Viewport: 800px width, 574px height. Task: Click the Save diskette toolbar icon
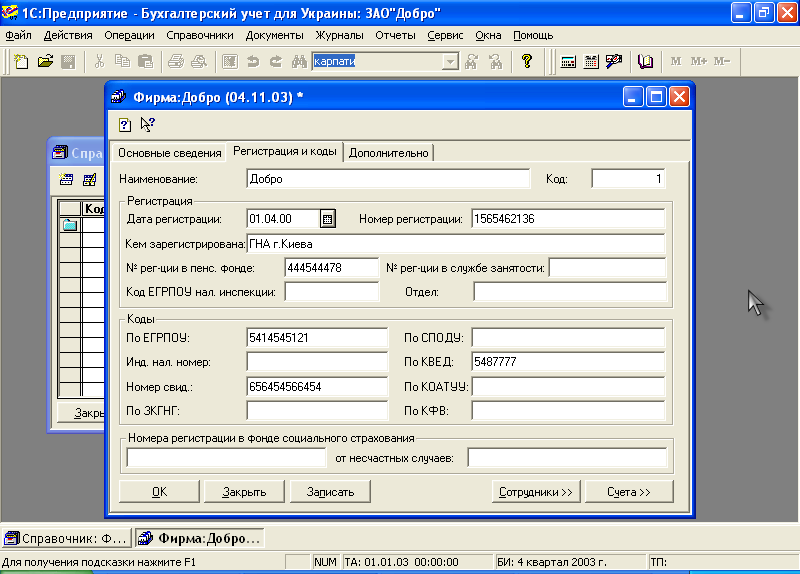point(68,62)
